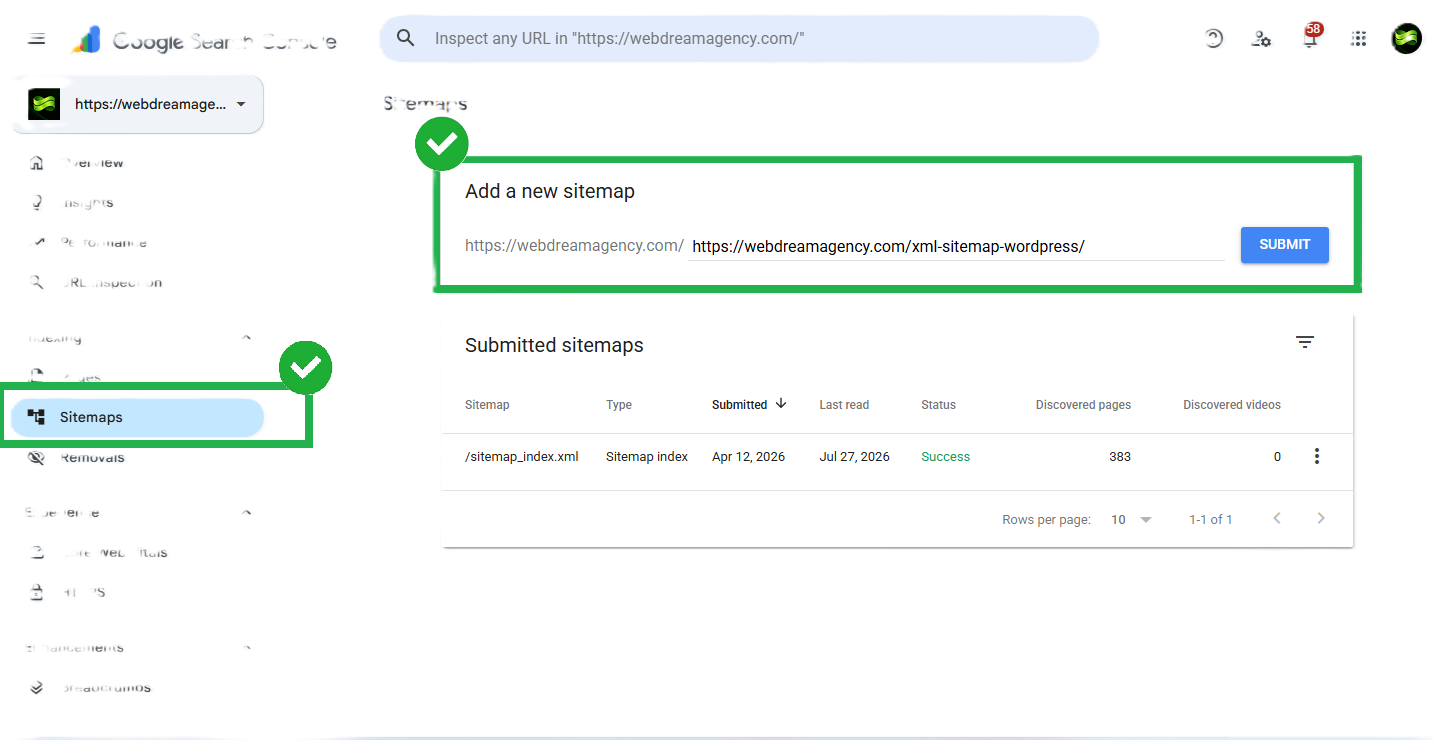Viewport: 1440px width, 740px height.
Task: Click the Apr 12, 2026 submitted date
Action: [x=748, y=457]
